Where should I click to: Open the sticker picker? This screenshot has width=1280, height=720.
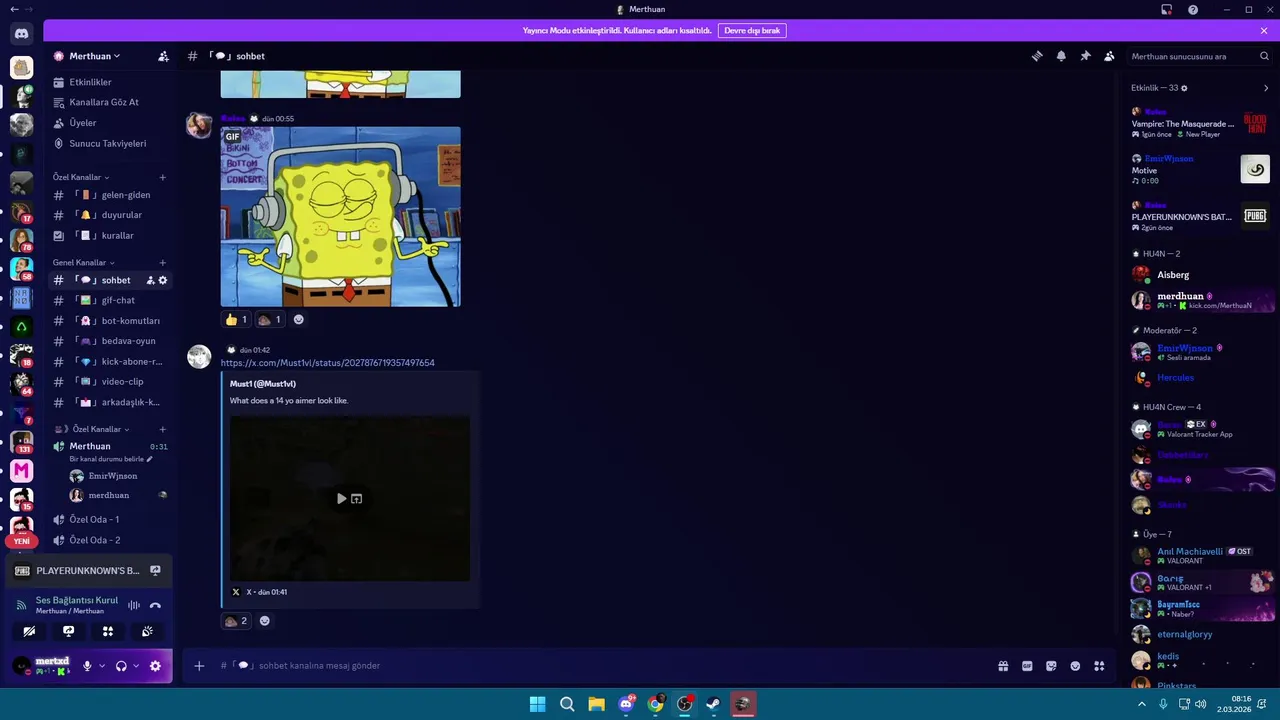coord(1051,666)
